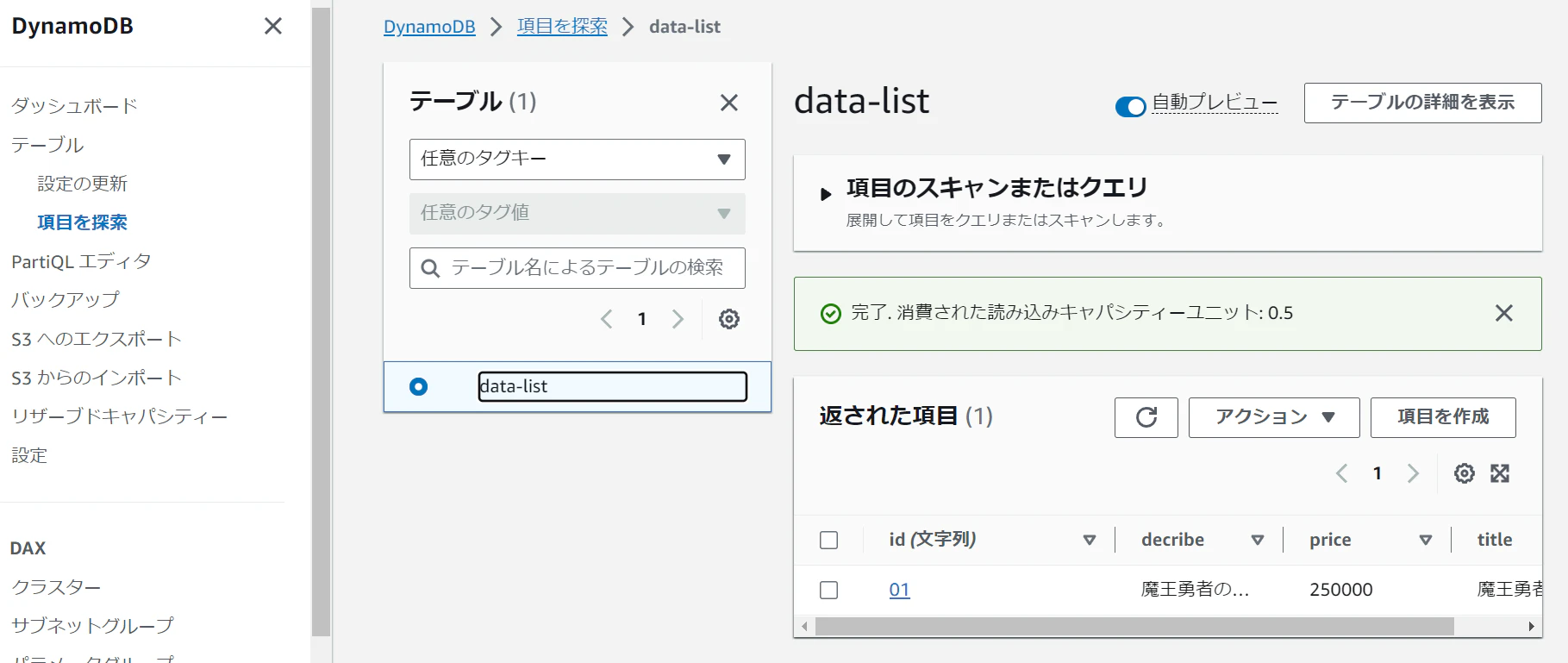Select 項目を探索 in sidebar
Image resolution: width=1568 pixels, height=663 pixels.
coord(82,222)
